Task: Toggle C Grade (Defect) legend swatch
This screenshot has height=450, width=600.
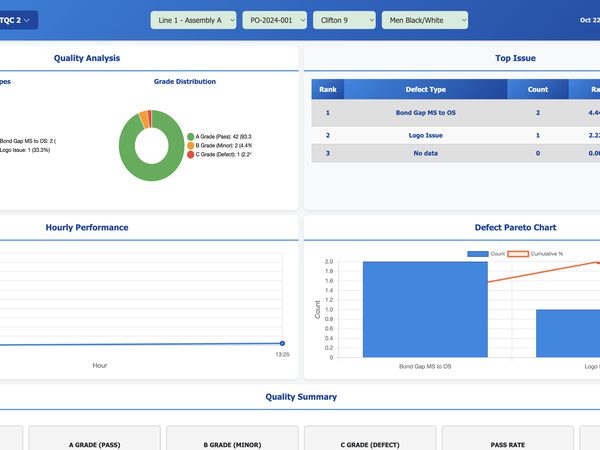Action: 191,155
